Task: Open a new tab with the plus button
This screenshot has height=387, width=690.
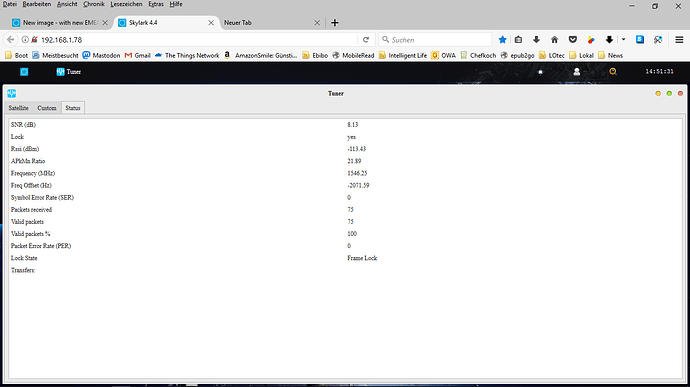Action: [x=335, y=22]
